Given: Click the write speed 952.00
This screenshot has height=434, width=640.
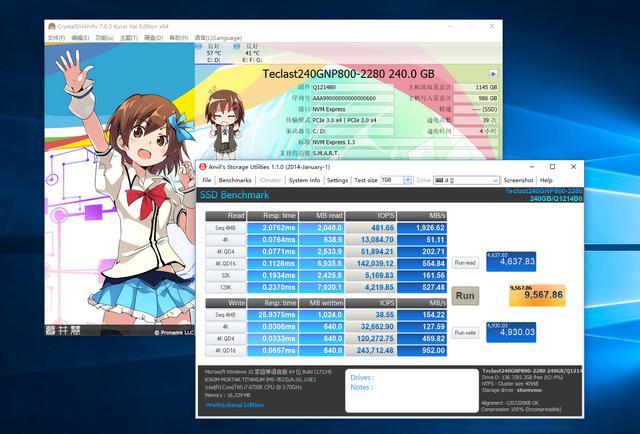Looking at the screenshot, I should click(422, 350).
